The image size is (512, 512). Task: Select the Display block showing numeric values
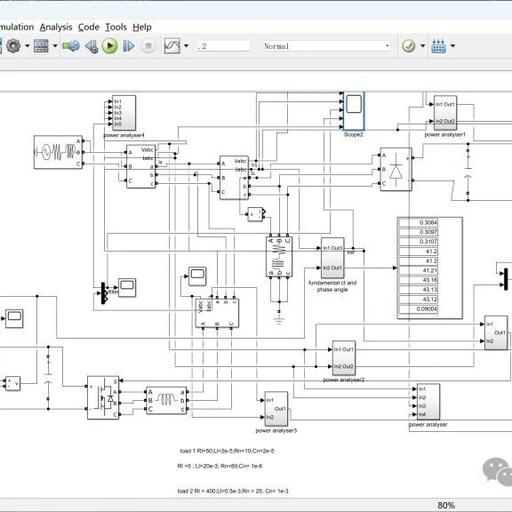point(430,268)
